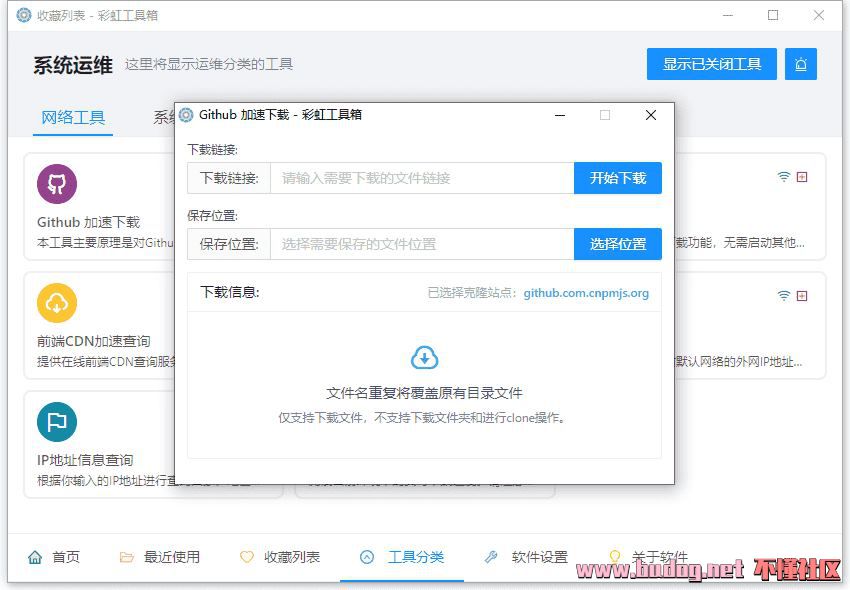Open the github.com.cnpmjs.org clone site link
850x590 pixels.
(586, 293)
